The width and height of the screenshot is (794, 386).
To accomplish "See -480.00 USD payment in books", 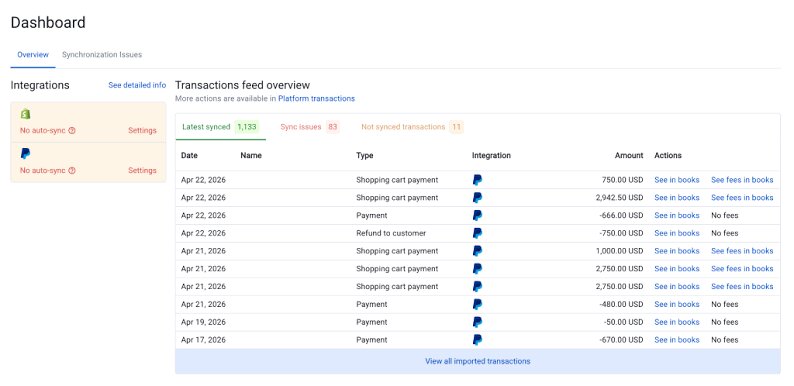I will pos(677,304).
